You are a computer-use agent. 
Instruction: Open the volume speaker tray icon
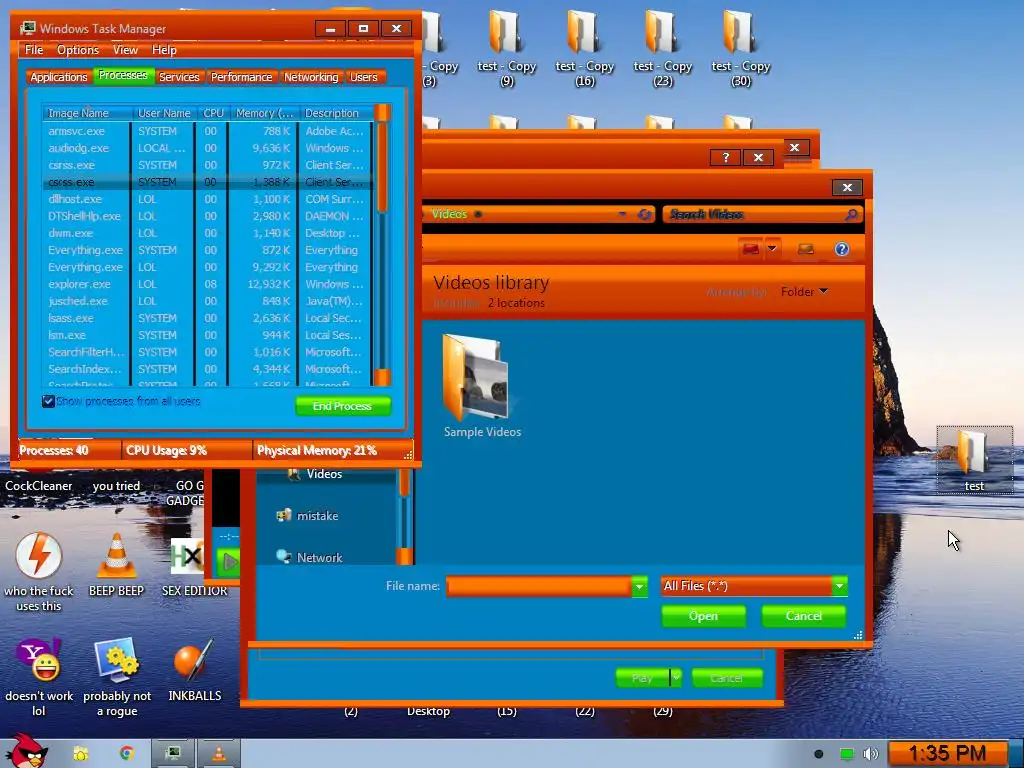point(871,754)
